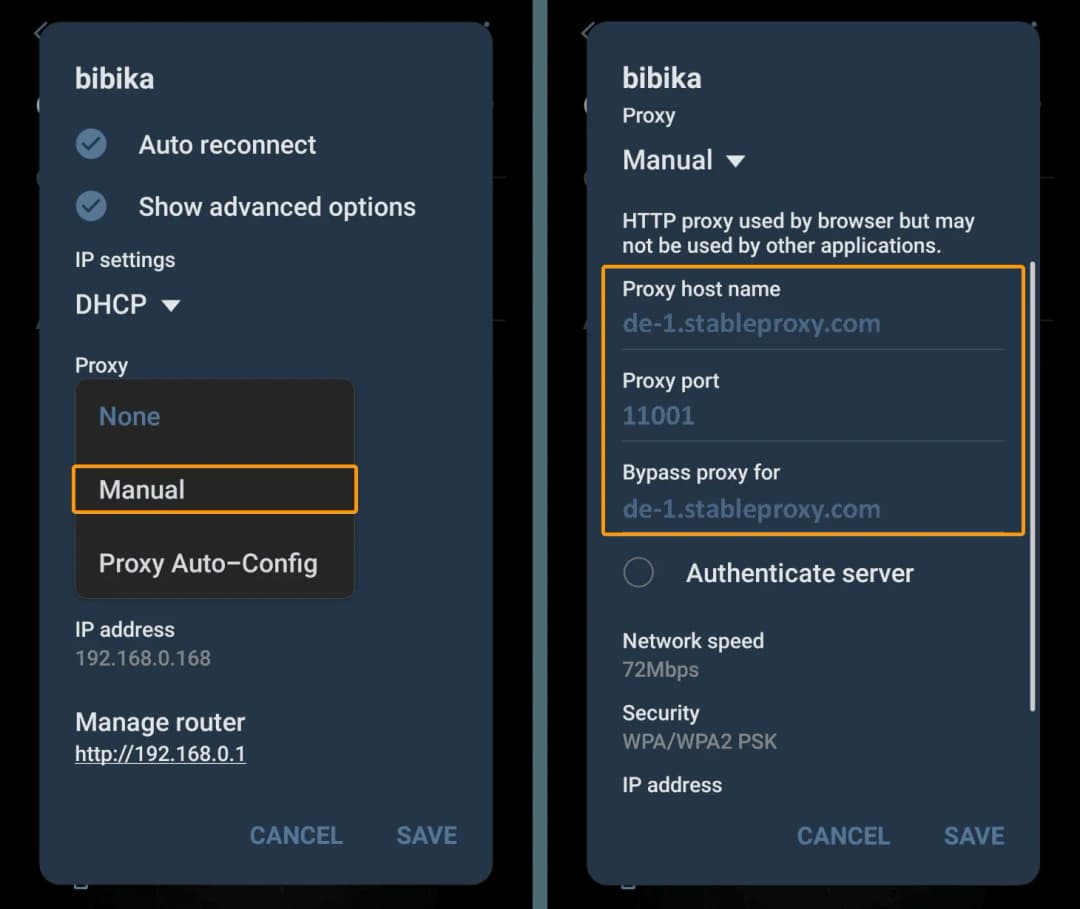
Task: Select None from the Proxy menu
Action: coord(129,416)
